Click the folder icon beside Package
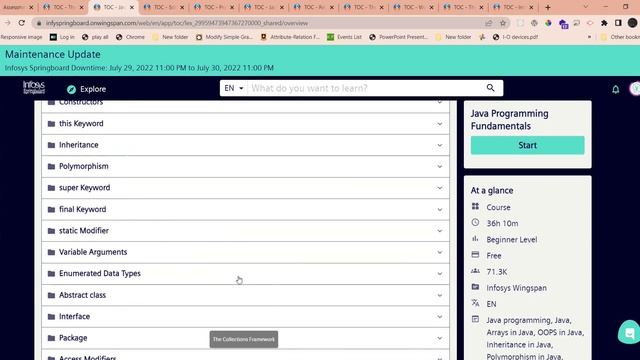The width and height of the screenshot is (640, 360). [51, 338]
